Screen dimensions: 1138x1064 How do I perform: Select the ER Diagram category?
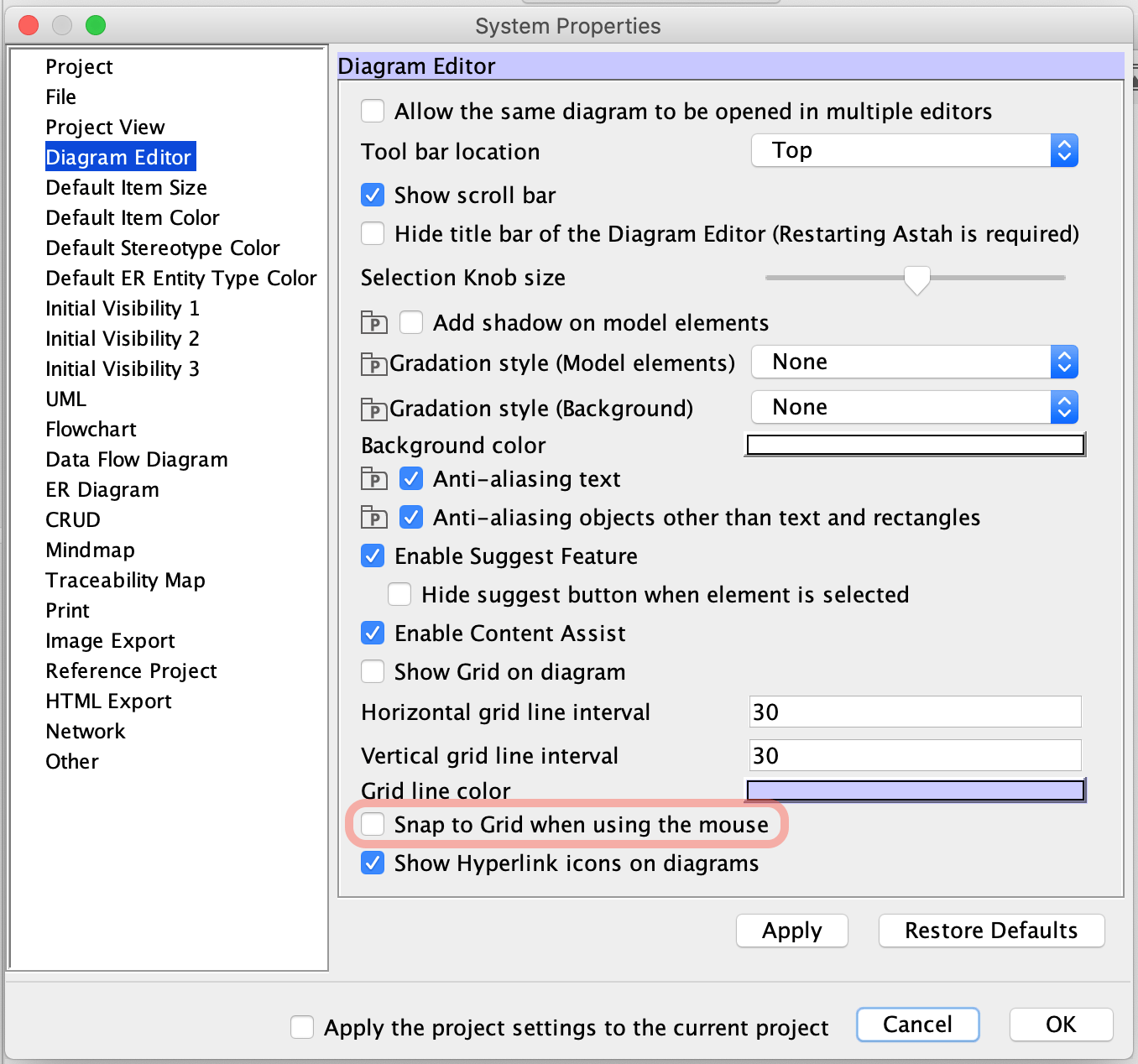click(x=102, y=489)
